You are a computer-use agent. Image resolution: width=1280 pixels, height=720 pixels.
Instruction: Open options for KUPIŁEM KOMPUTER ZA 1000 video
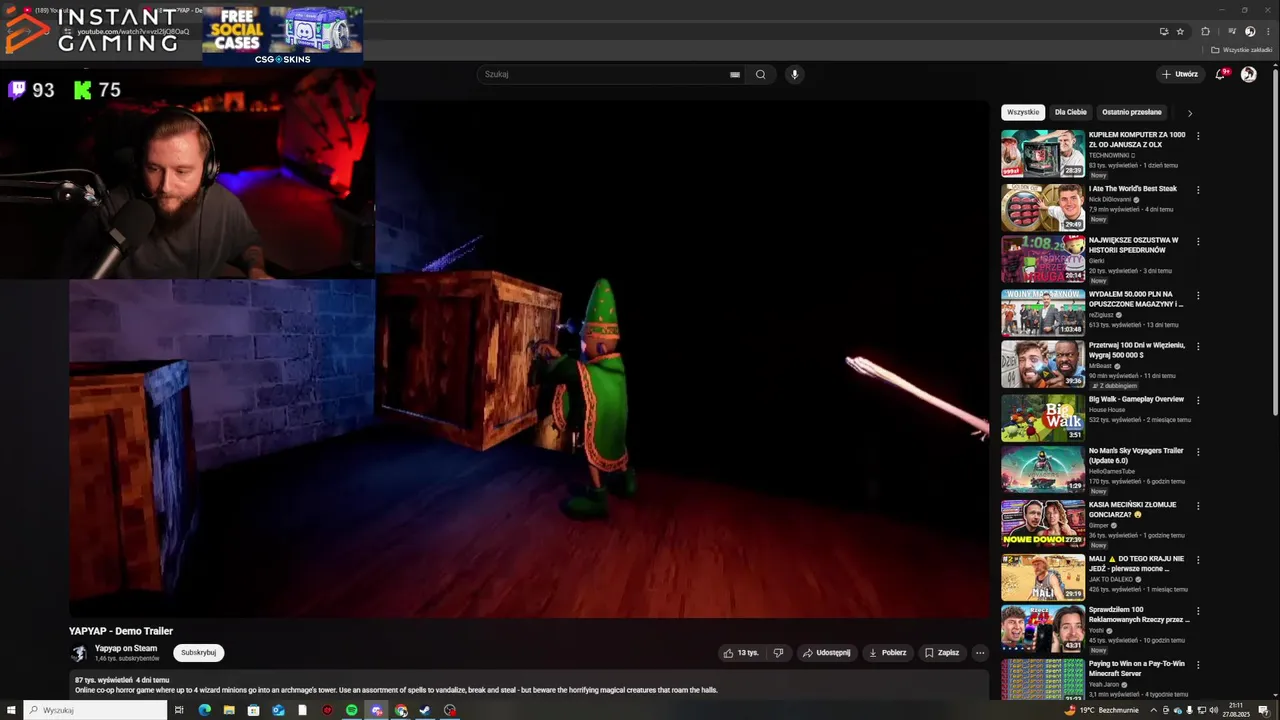point(1198,136)
